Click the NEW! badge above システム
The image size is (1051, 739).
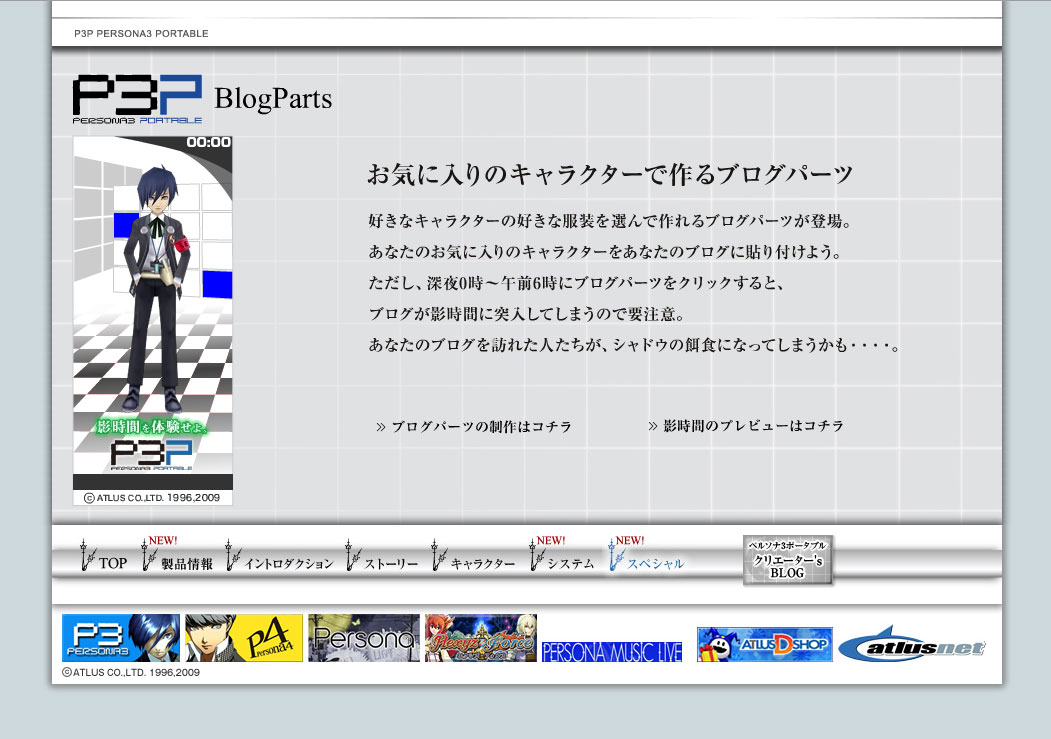point(551,540)
